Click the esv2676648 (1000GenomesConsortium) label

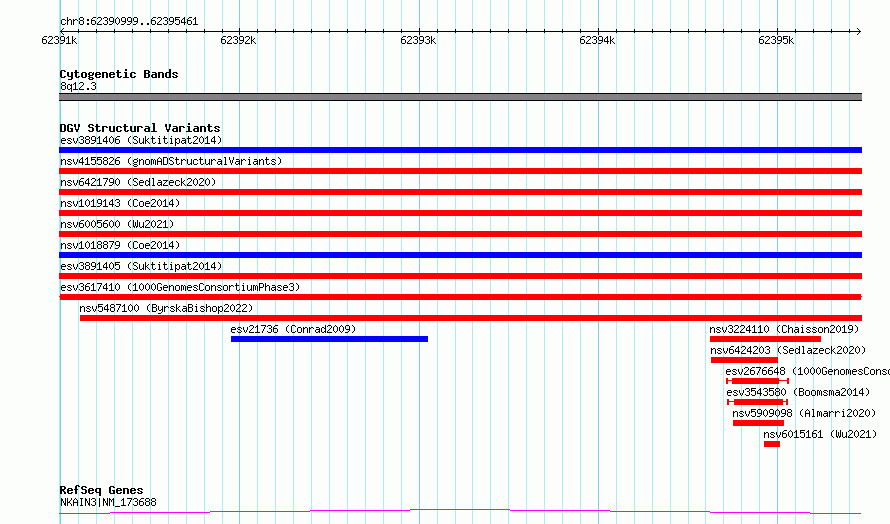pyautogui.click(x=808, y=371)
